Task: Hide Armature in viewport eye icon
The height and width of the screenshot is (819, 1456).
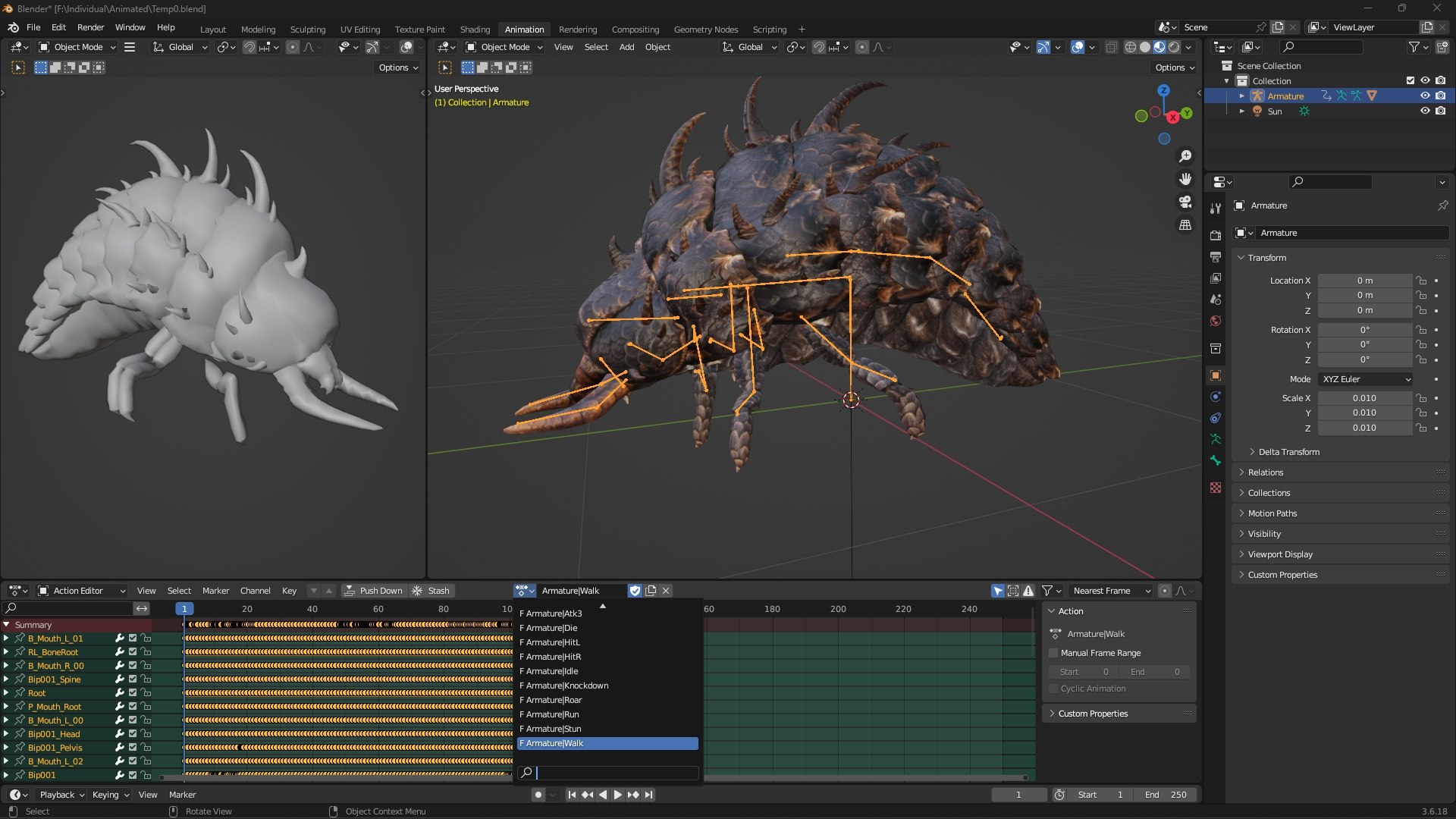Action: (x=1425, y=96)
